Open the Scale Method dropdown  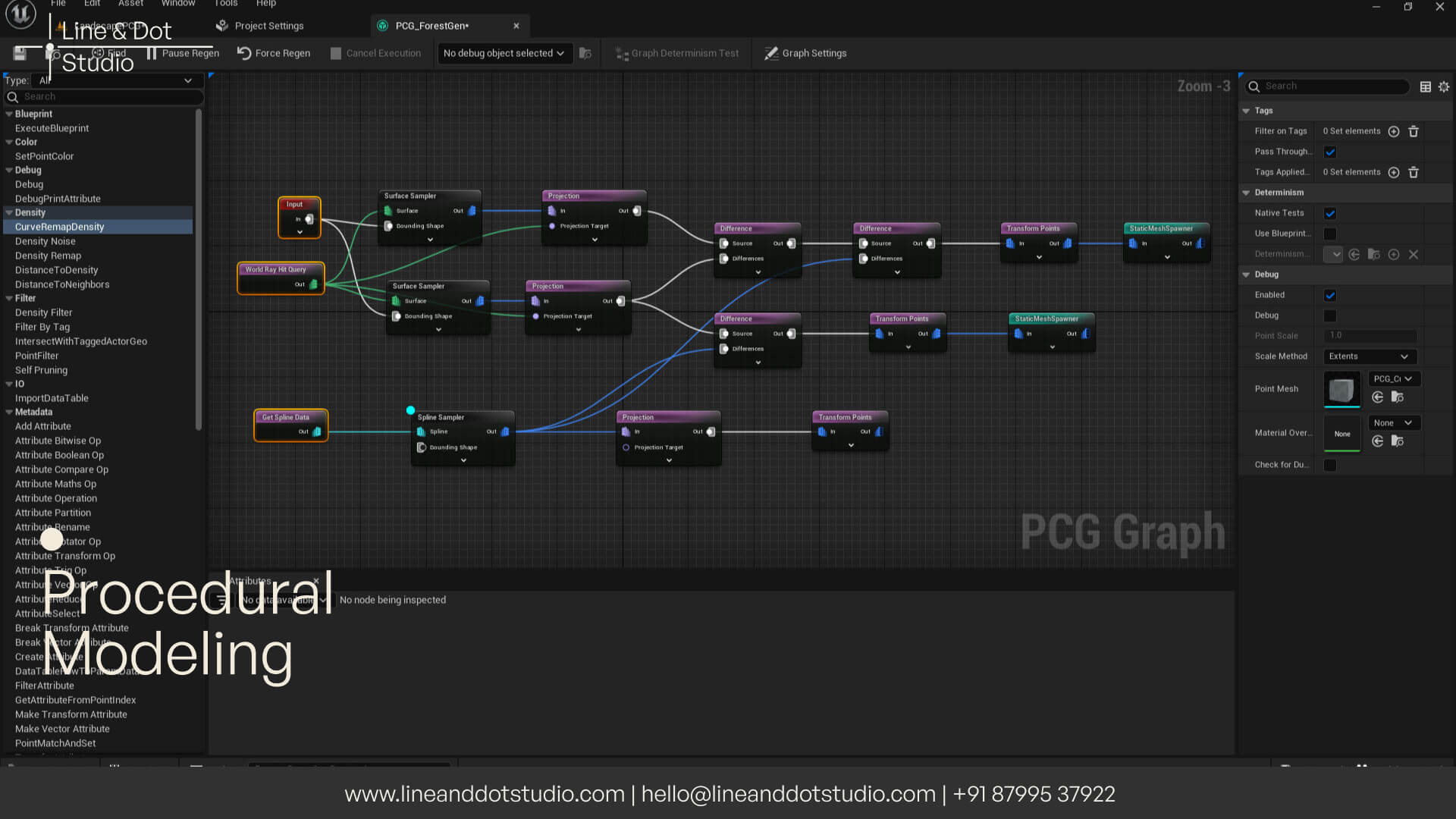click(1369, 356)
